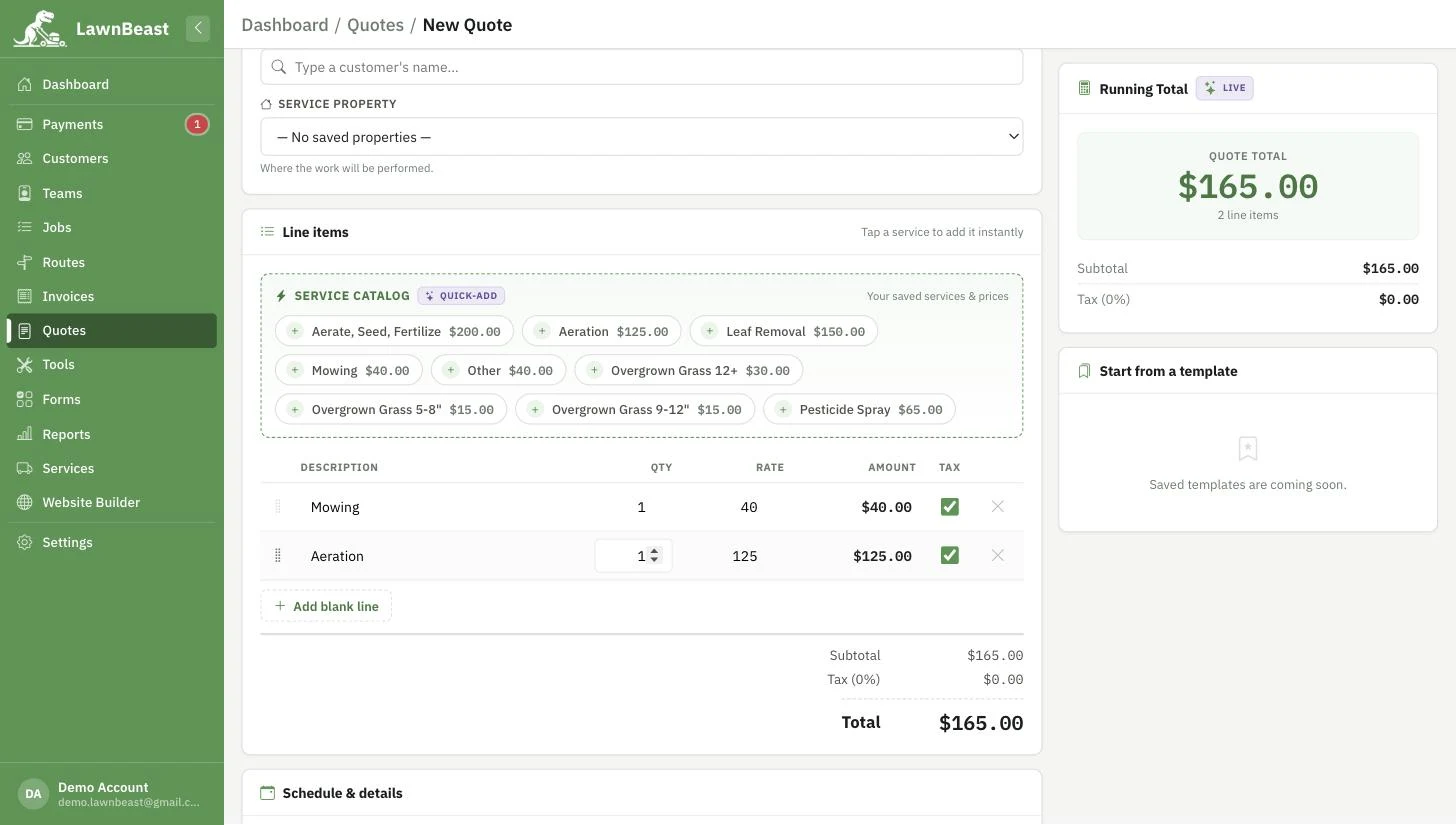Click the Aeration quantity stepper arrows
The height and width of the screenshot is (825, 1456).
click(655, 555)
